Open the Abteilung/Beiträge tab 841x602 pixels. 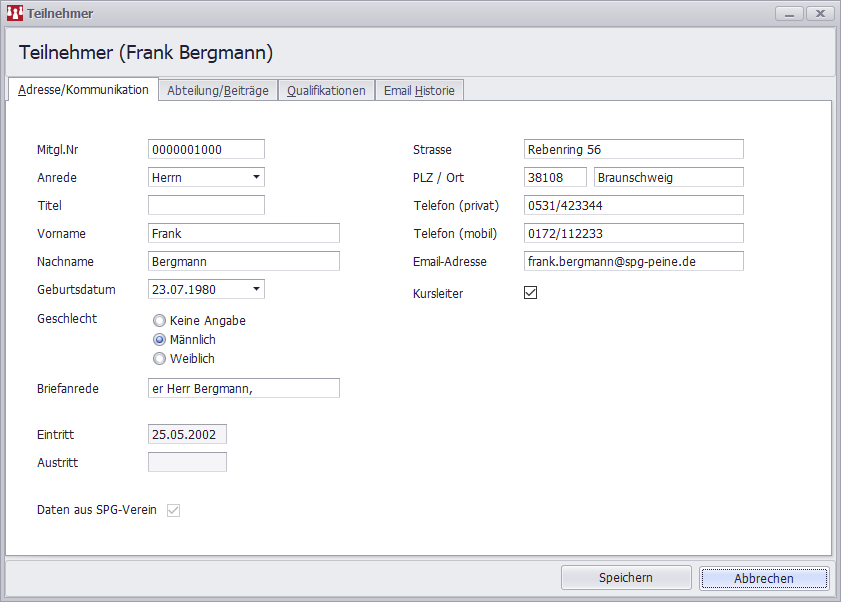(218, 91)
